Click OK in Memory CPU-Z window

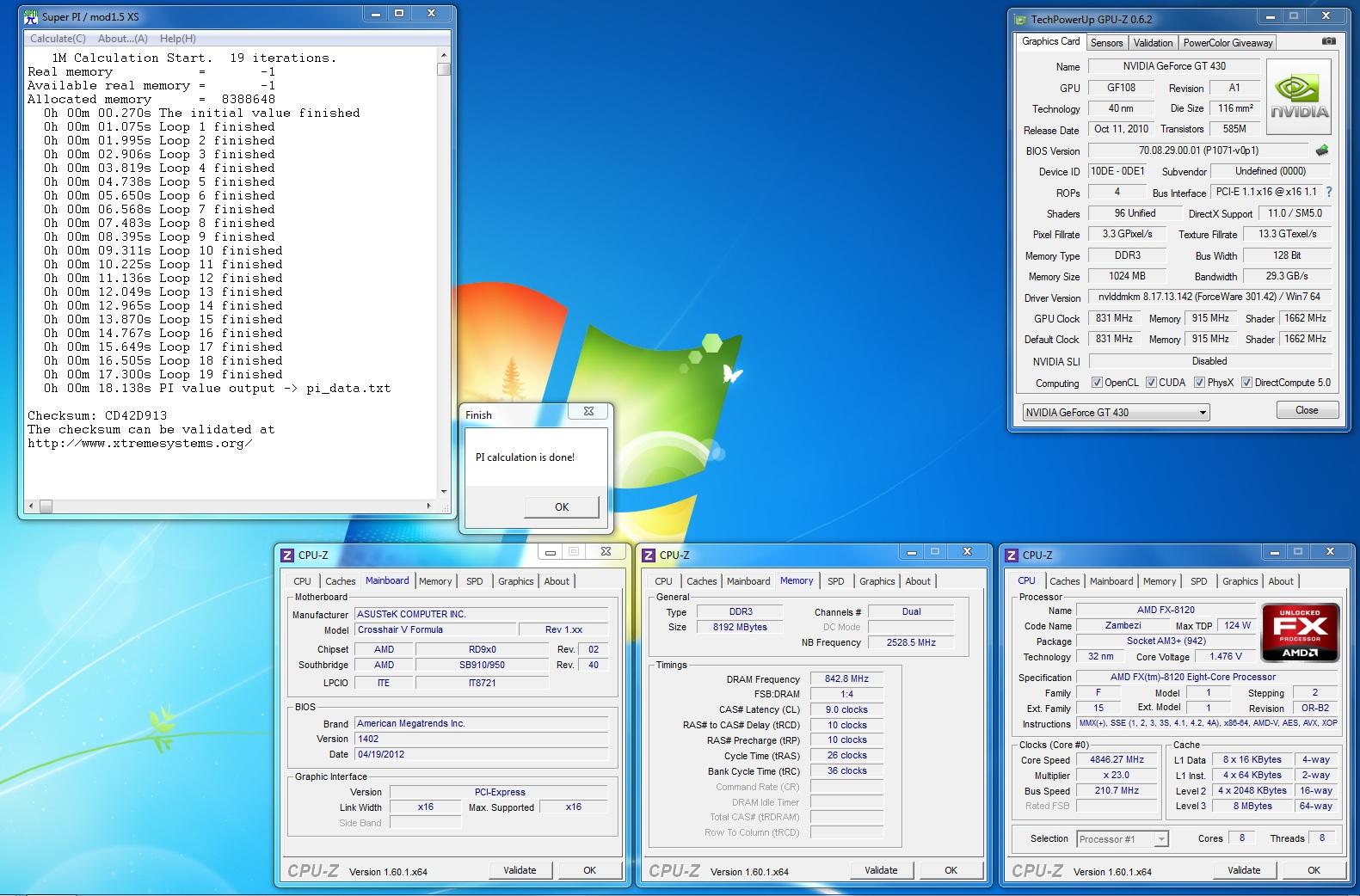coord(951,870)
